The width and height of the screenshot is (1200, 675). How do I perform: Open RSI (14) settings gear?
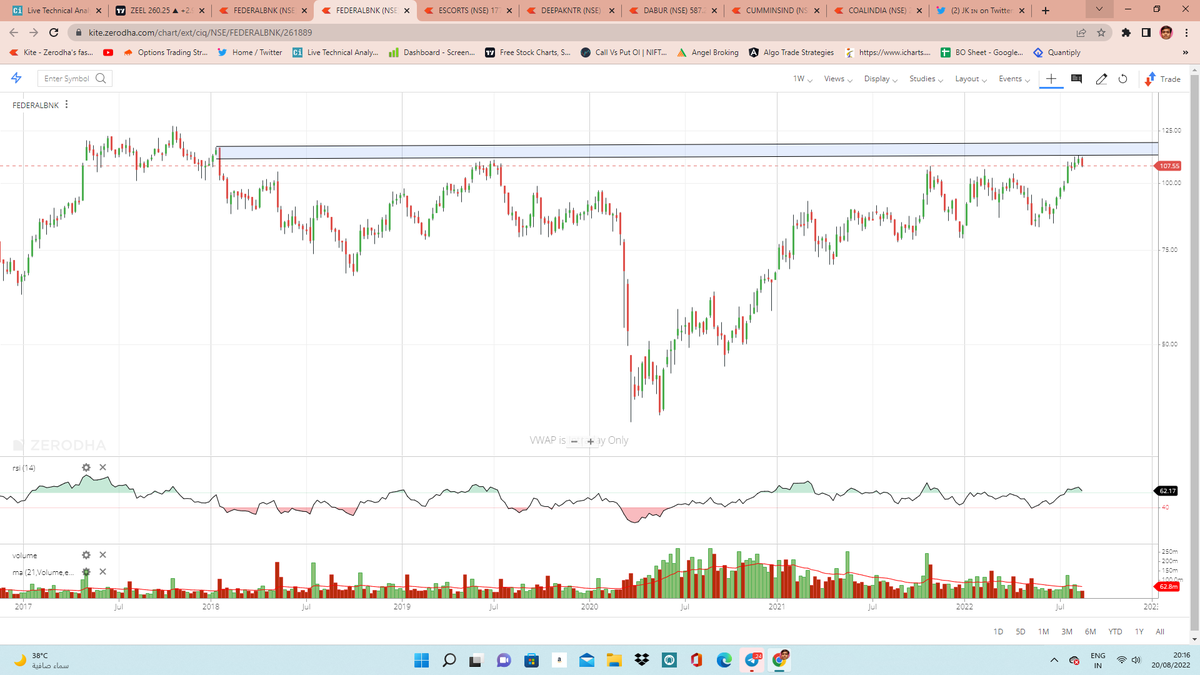click(86, 467)
